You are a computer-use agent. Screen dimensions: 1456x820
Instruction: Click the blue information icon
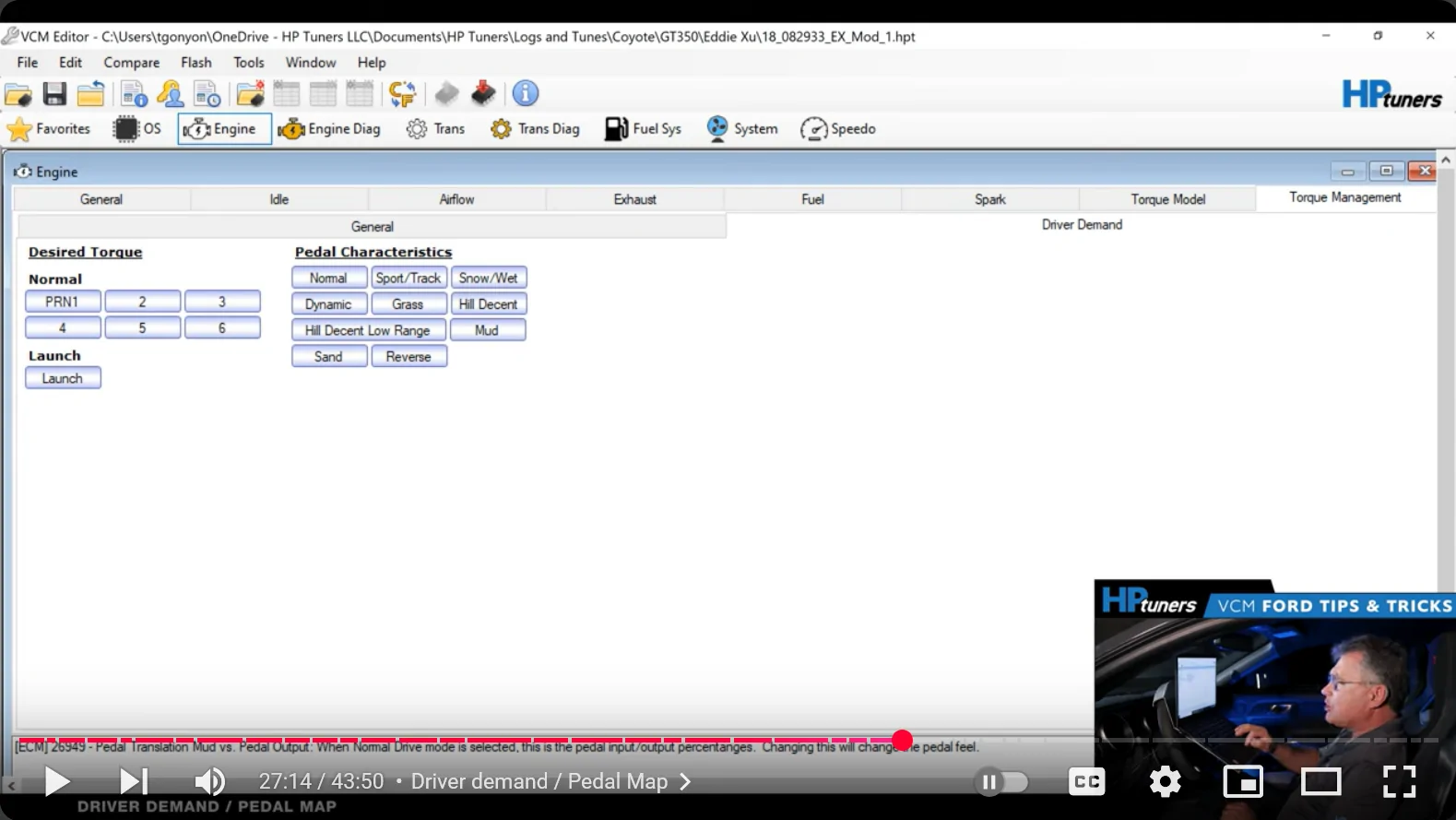coord(526,94)
